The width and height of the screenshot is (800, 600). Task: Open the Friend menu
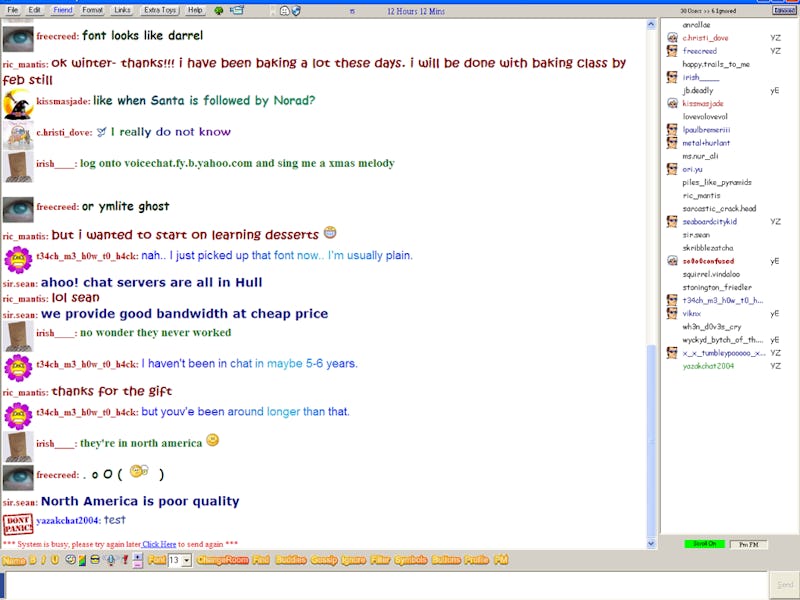(x=62, y=10)
